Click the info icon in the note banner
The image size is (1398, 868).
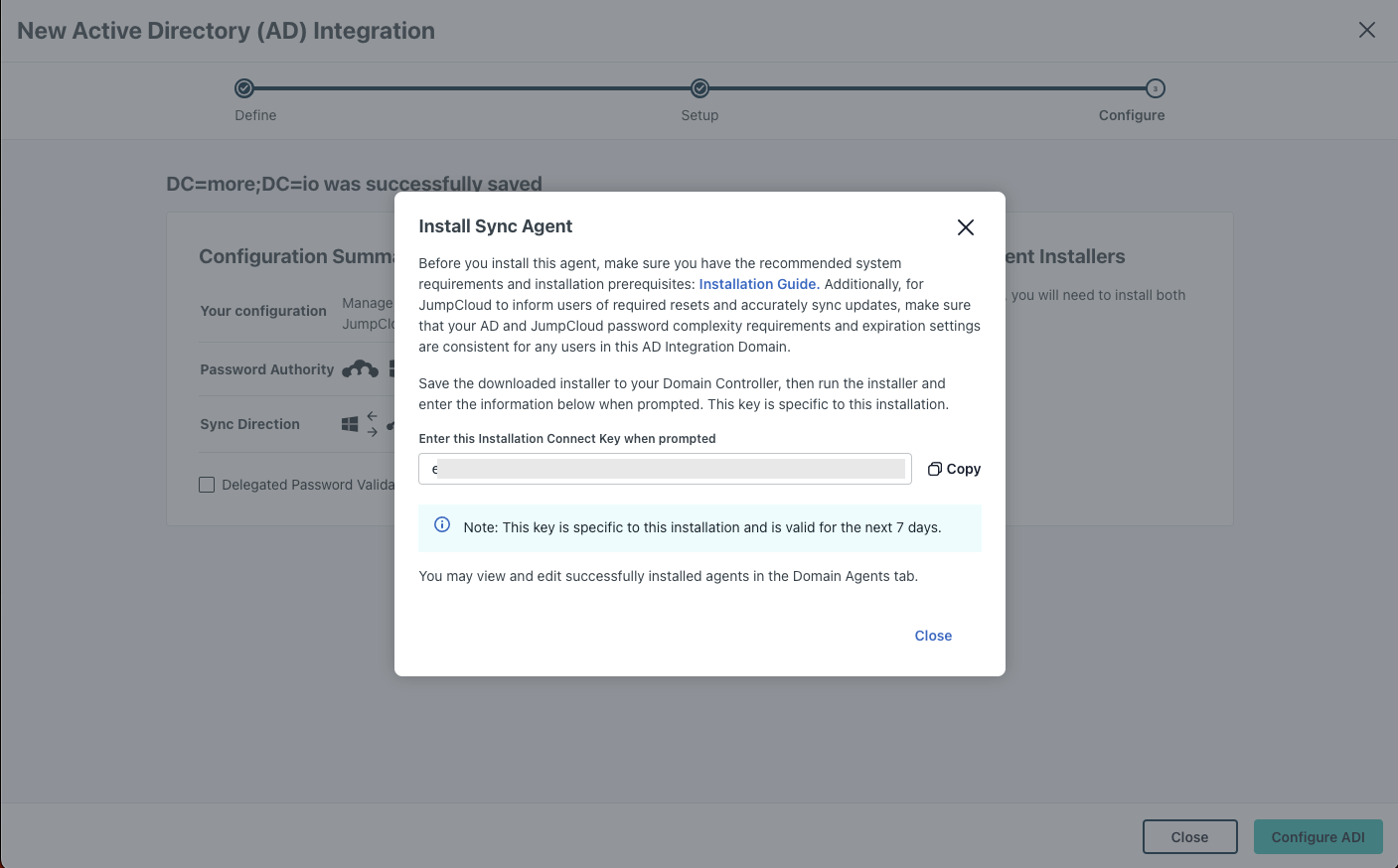coord(442,524)
